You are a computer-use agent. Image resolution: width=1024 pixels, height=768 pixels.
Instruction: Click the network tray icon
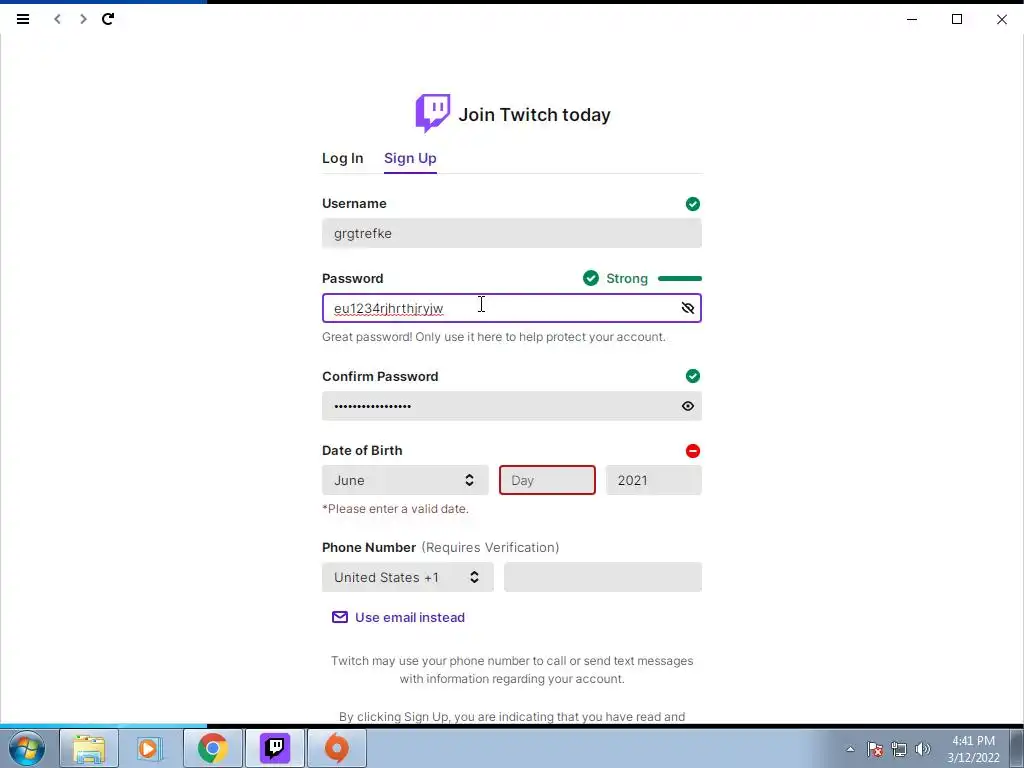coord(899,749)
